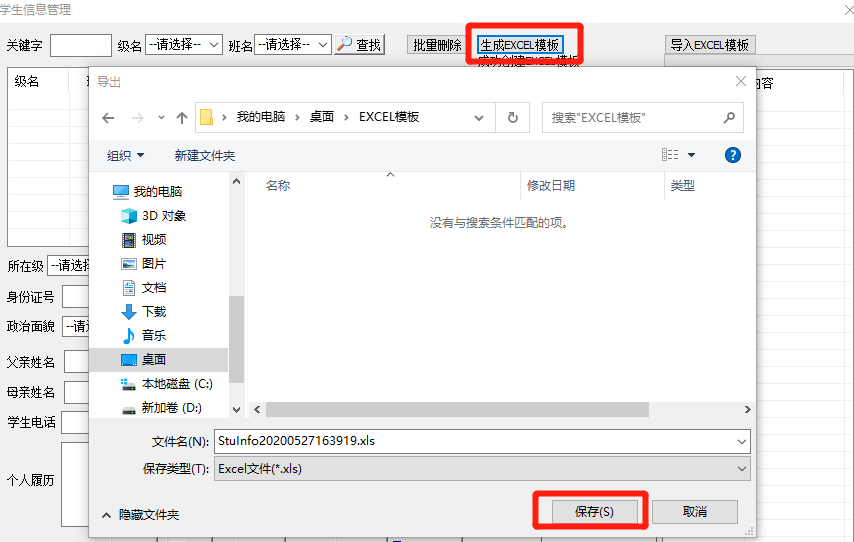Click 新建文件夹 button
Image resolution: width=854 pixels, height=542 pixels.
(205, 156)
